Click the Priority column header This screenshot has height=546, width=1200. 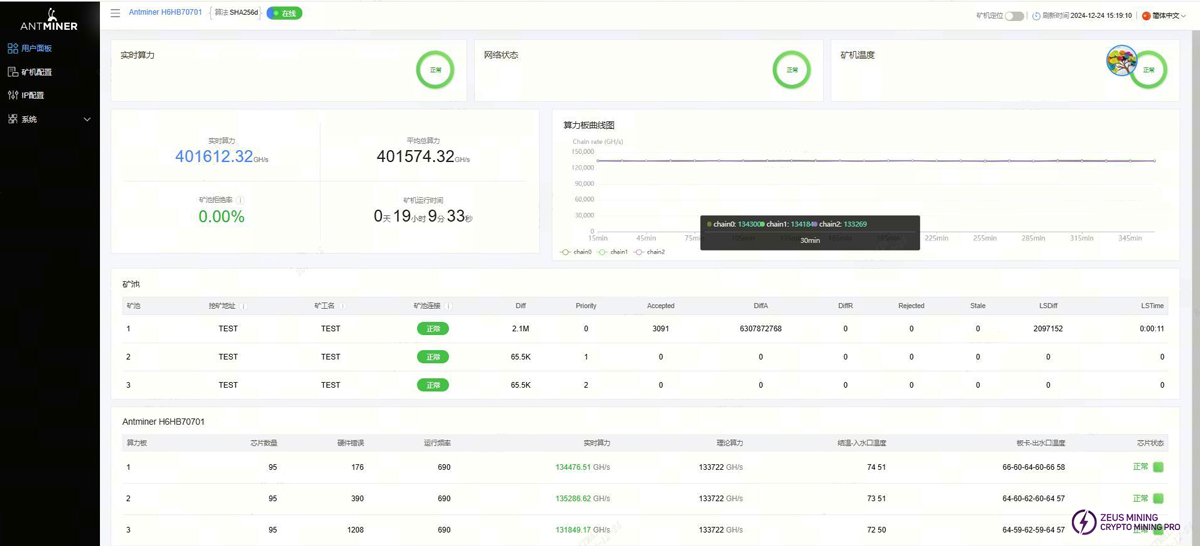click(x=586, y=306)
